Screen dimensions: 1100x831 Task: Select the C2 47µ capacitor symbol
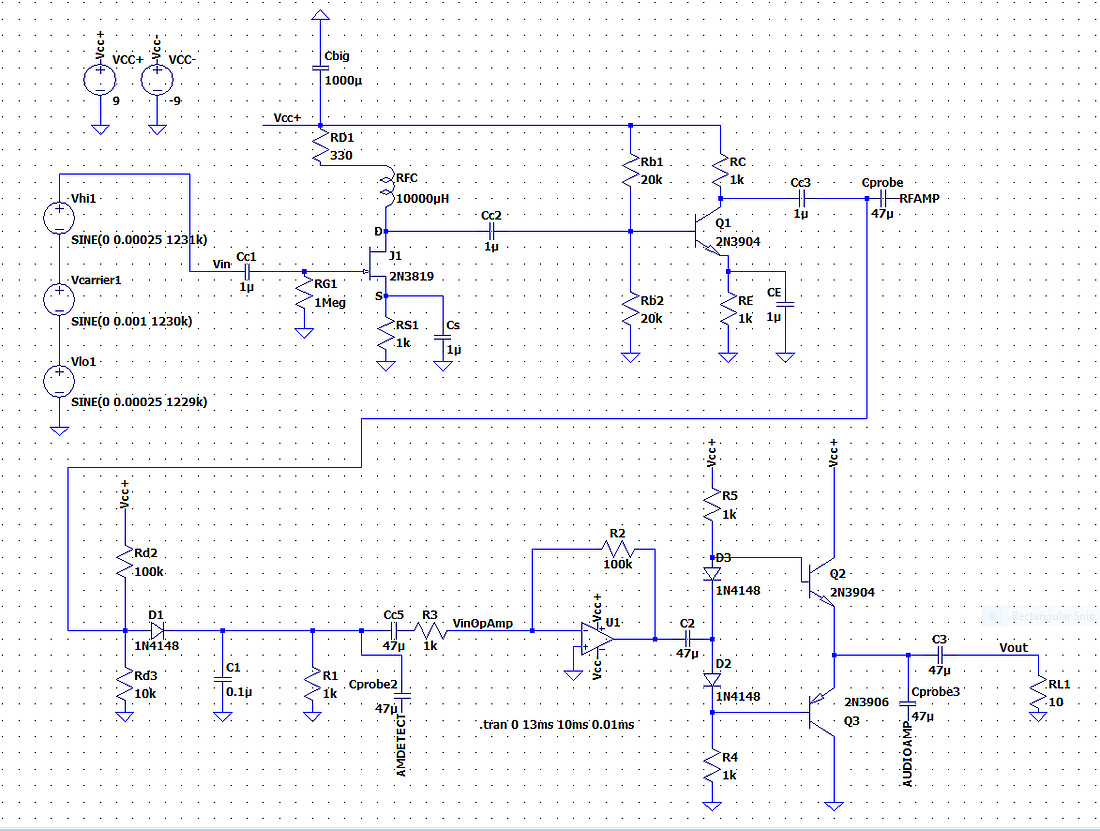687,638
